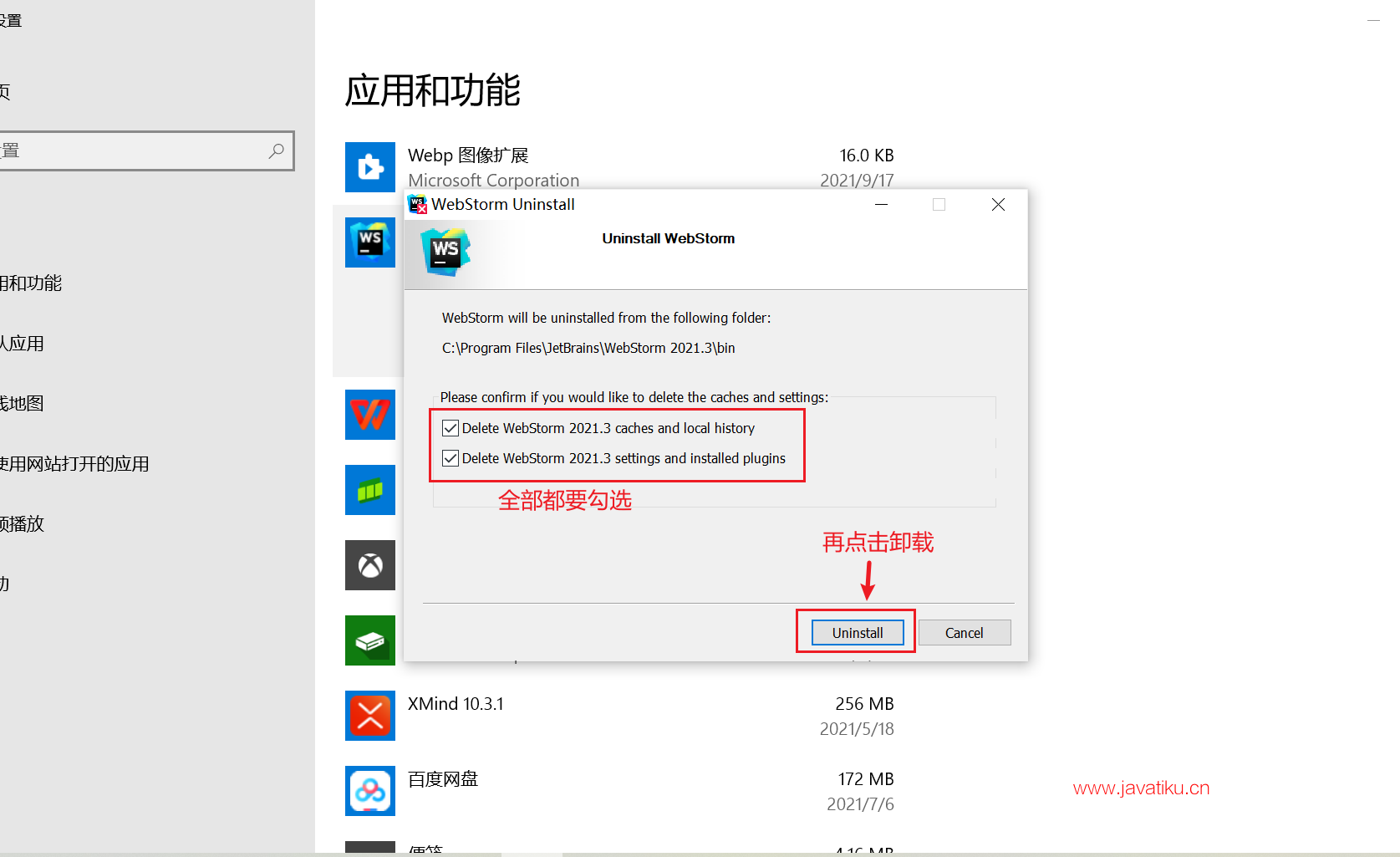Click the WebStorm icon in the apps list
Image resolution: width=1400 pixels, height=857 pixels.
(370, 242)
